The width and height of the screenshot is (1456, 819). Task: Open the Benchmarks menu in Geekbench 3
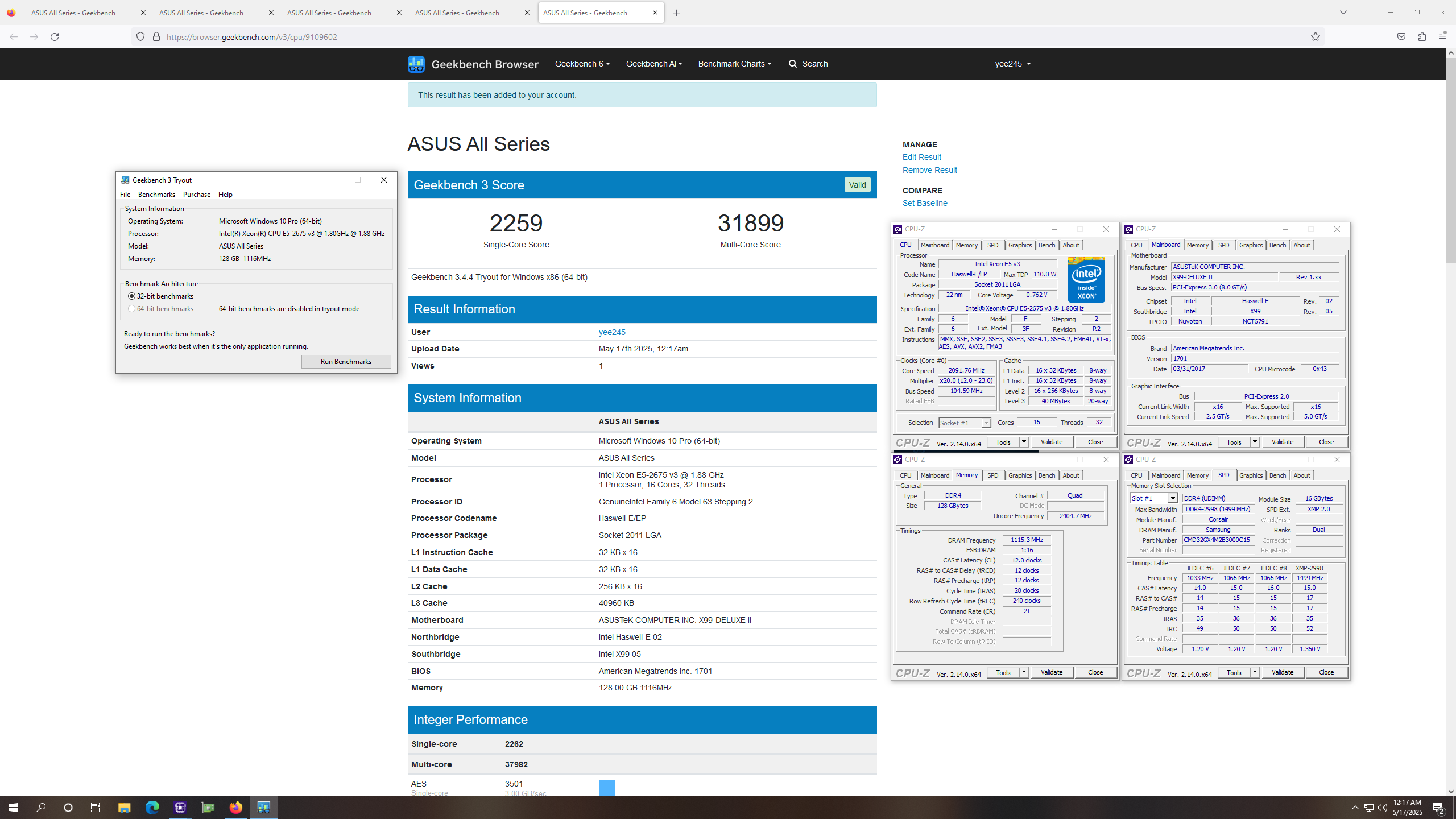156,195
